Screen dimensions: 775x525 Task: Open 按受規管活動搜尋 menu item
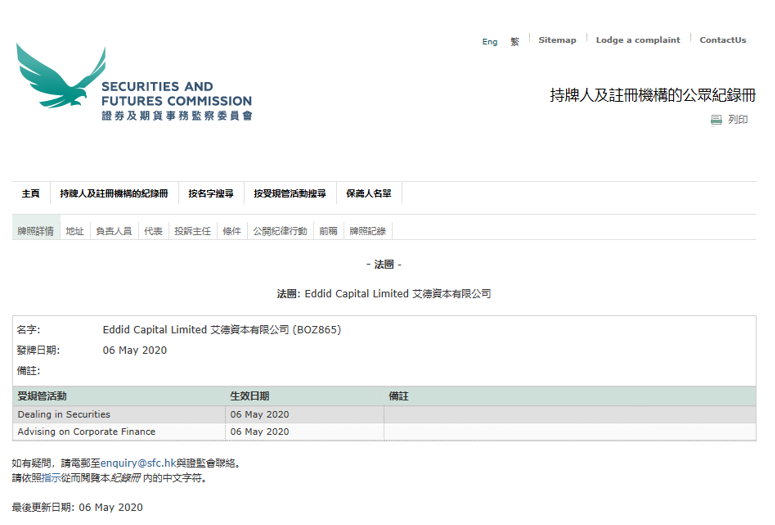click(290, 193)
